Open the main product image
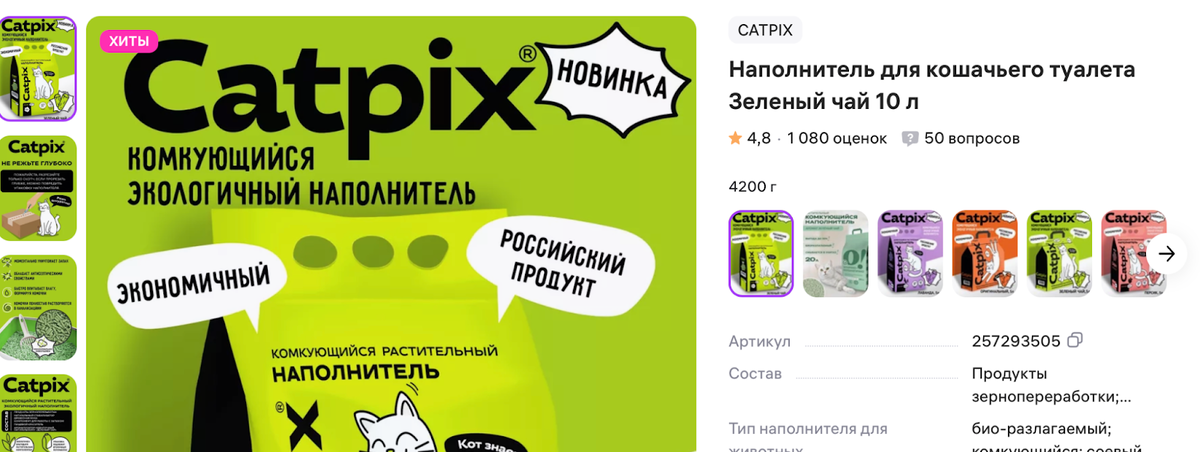The image size is (1200, 452). (391, 234)
